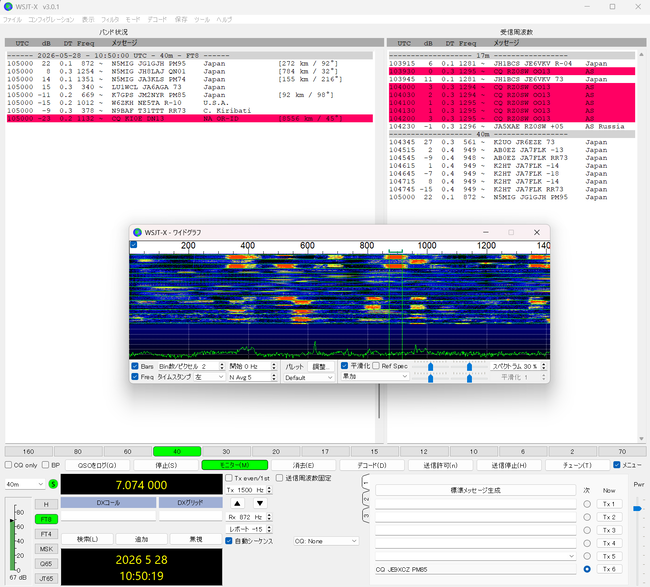The height and width of the screenshot is (587, 650).
Task: Move Rx frequency down with the down-arrow button
Action: click(260, 503)
